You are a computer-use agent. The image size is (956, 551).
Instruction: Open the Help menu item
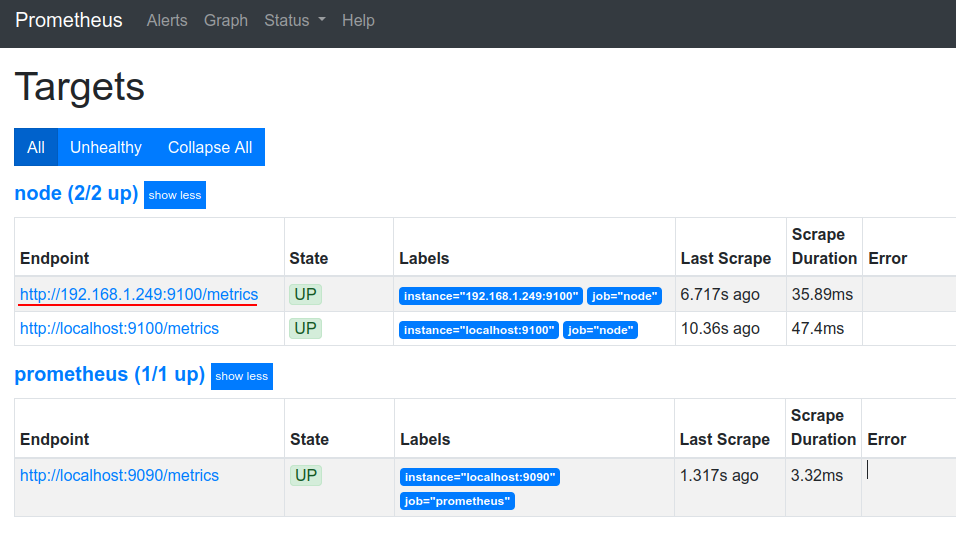coord(358,21)
